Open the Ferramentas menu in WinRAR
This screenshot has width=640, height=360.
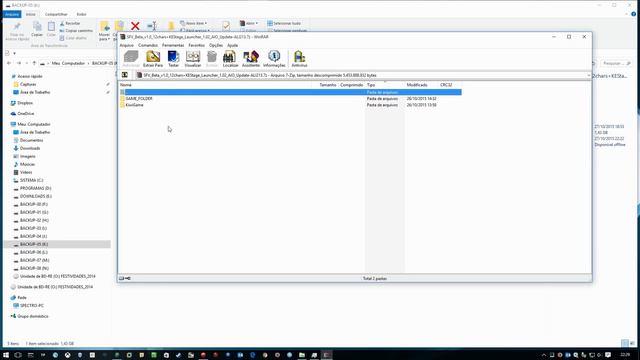pyautogui.click(x=173, y=45)
